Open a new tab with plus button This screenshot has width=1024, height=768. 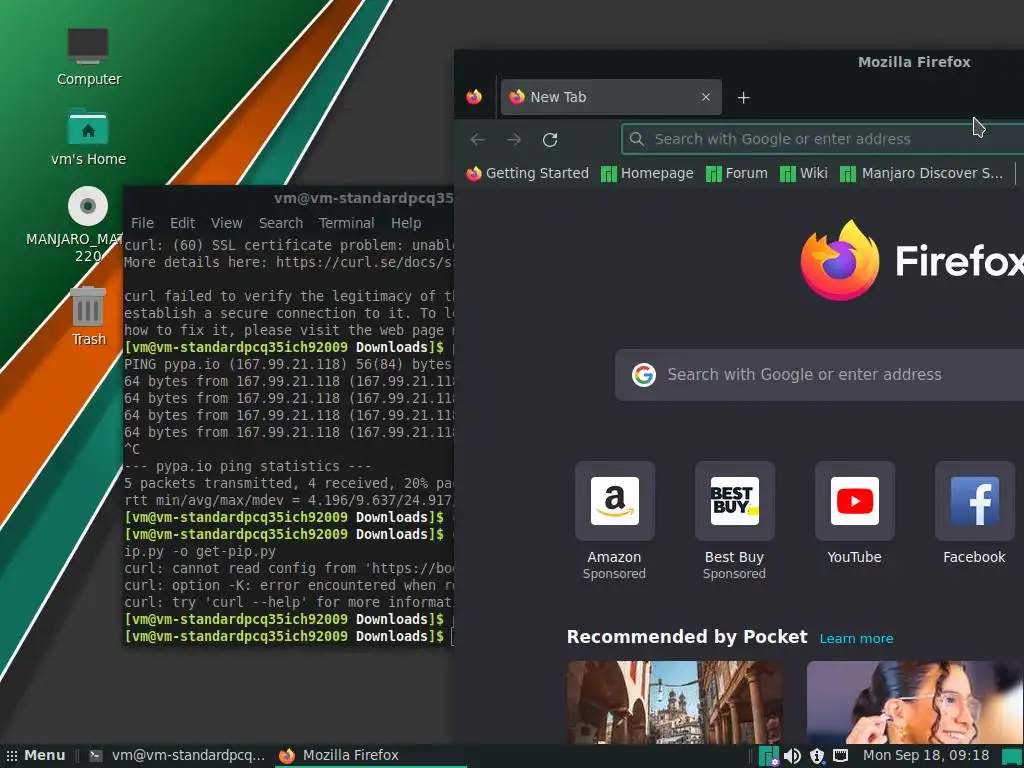743,97
